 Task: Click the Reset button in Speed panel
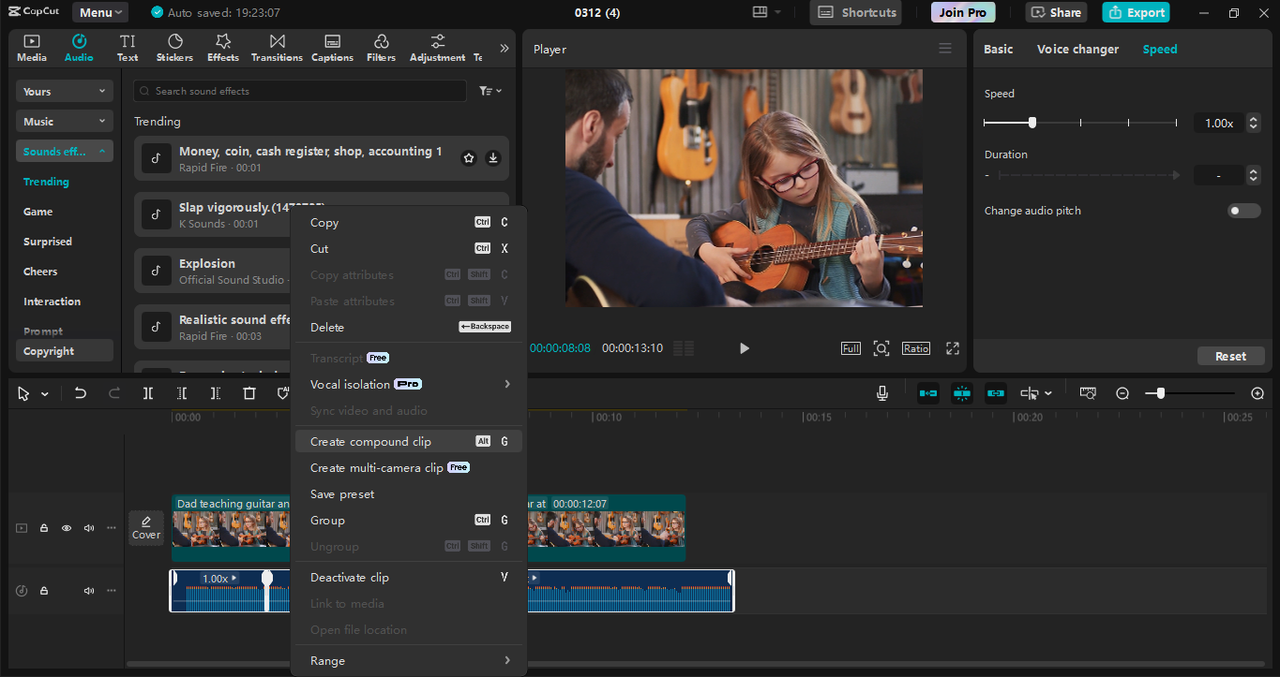coord(1230,355)
